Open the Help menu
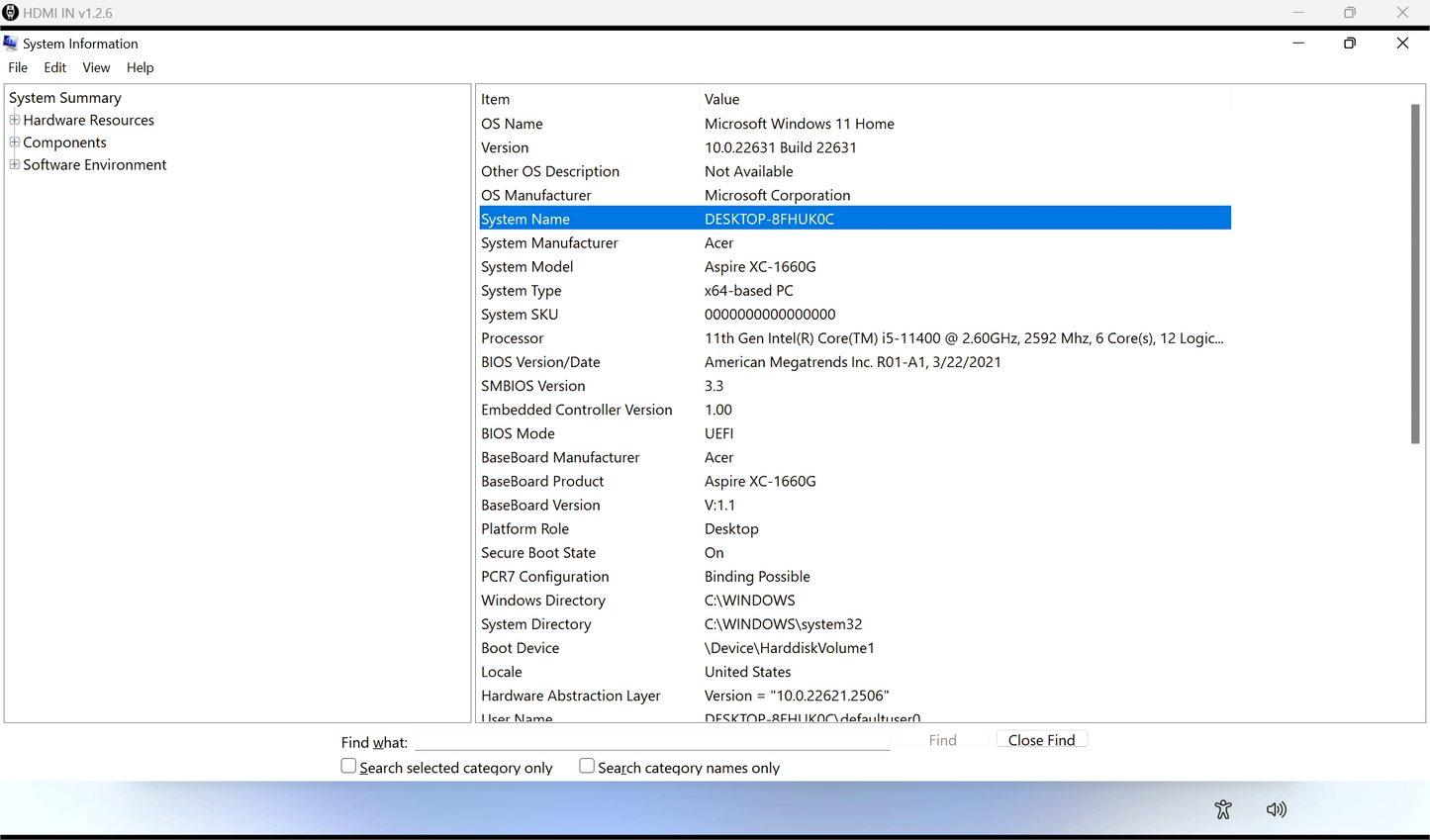Screen dimensions: 1430x840 tap(141, 67)
